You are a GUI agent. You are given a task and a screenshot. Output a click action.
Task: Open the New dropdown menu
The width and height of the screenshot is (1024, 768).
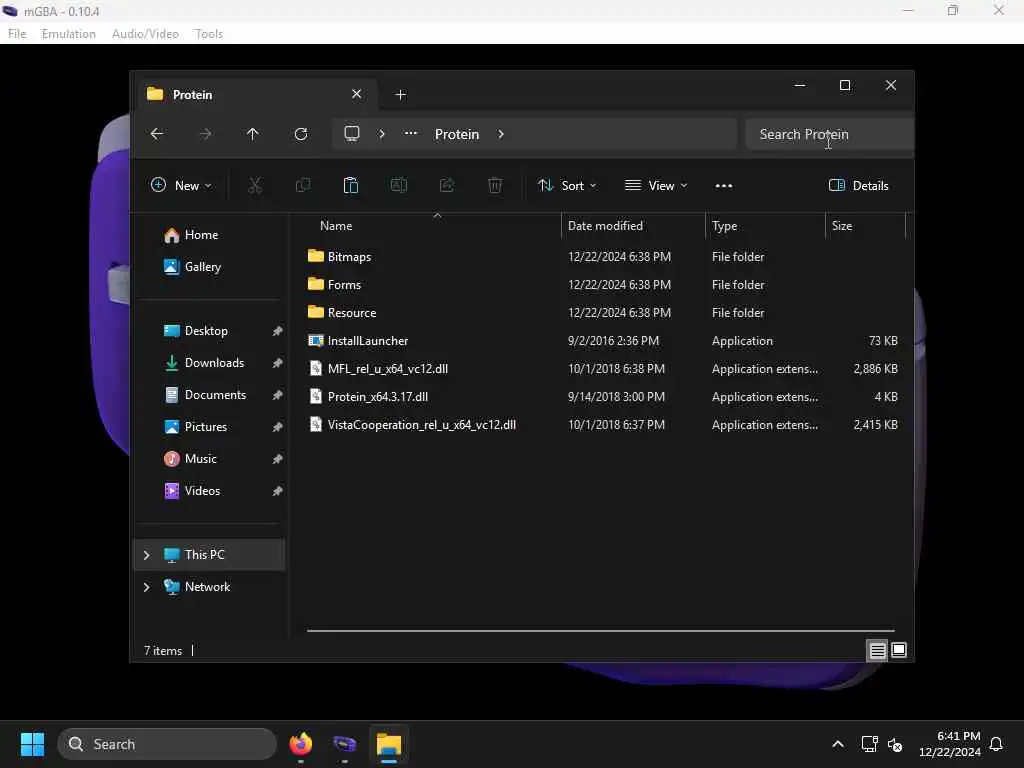tap(181, 185)
